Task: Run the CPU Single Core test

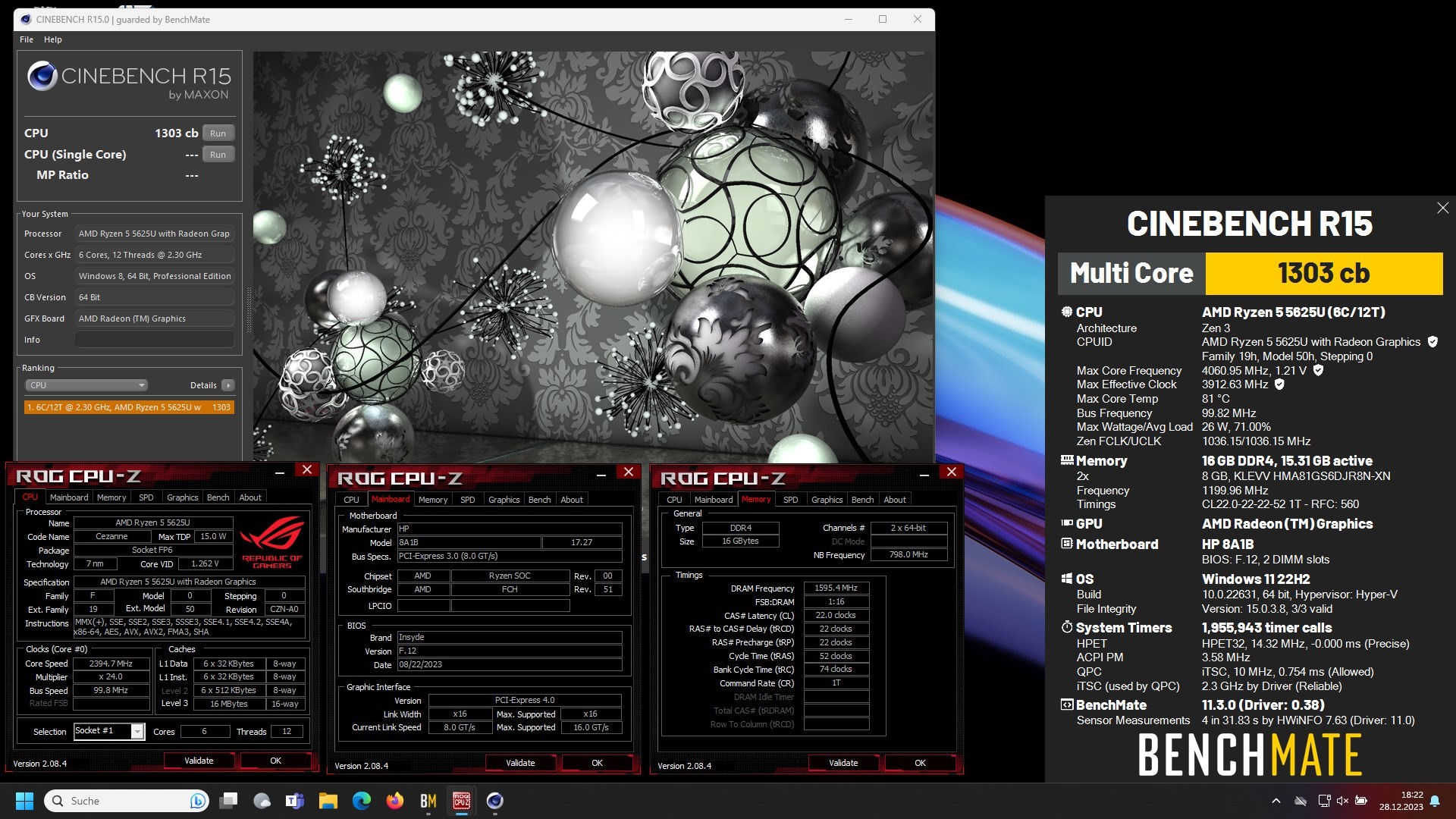Action: pos(218,155)
